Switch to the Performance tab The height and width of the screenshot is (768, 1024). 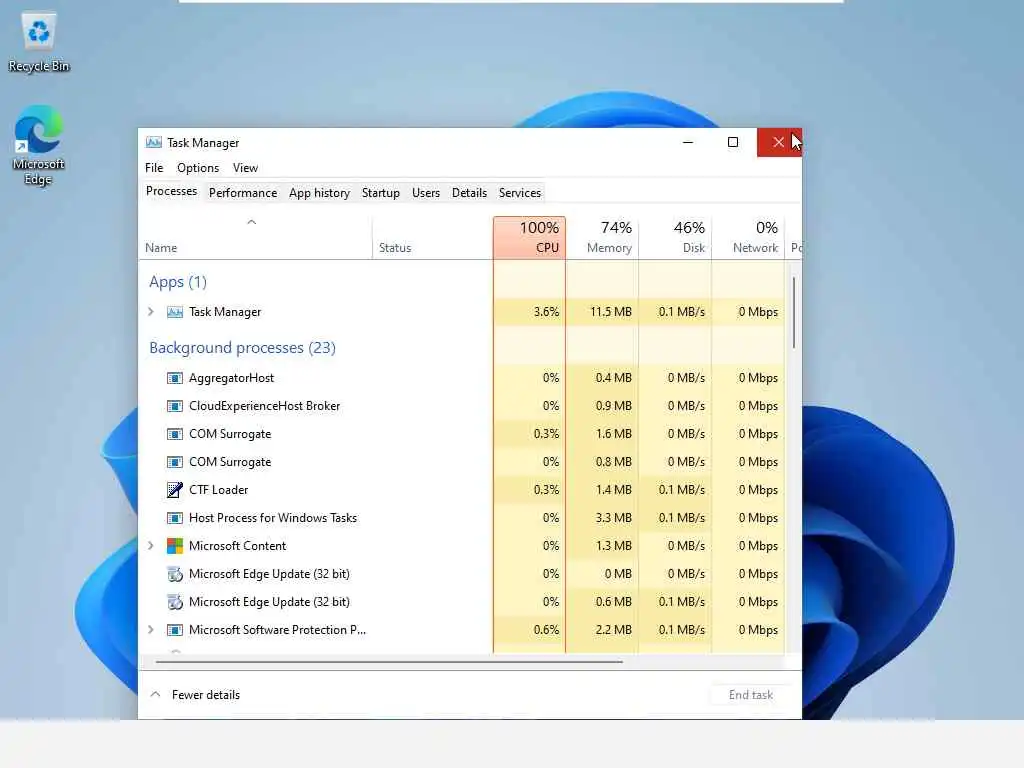pyautogui.click(x=243, y=193)
